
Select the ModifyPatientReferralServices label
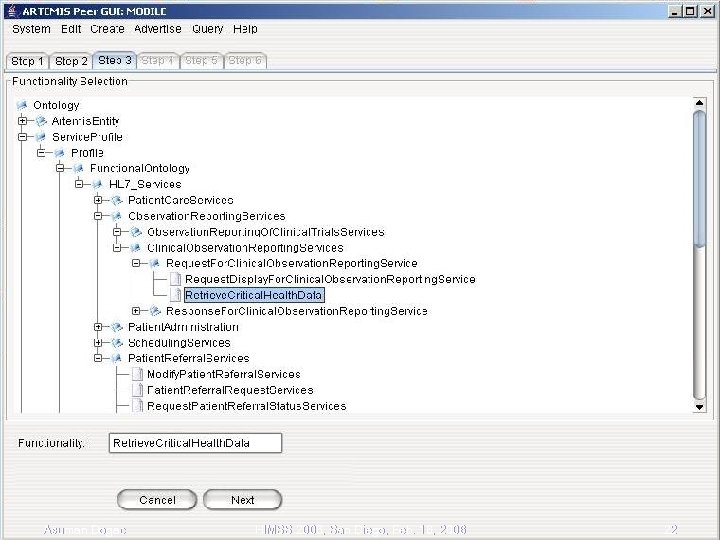tap(224, 374)
